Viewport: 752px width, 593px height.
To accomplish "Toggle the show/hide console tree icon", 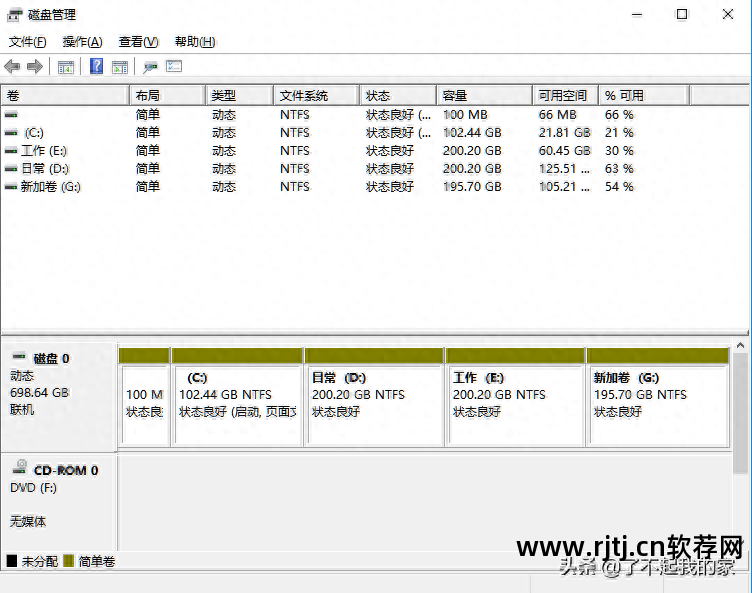I will coord(66,67).
